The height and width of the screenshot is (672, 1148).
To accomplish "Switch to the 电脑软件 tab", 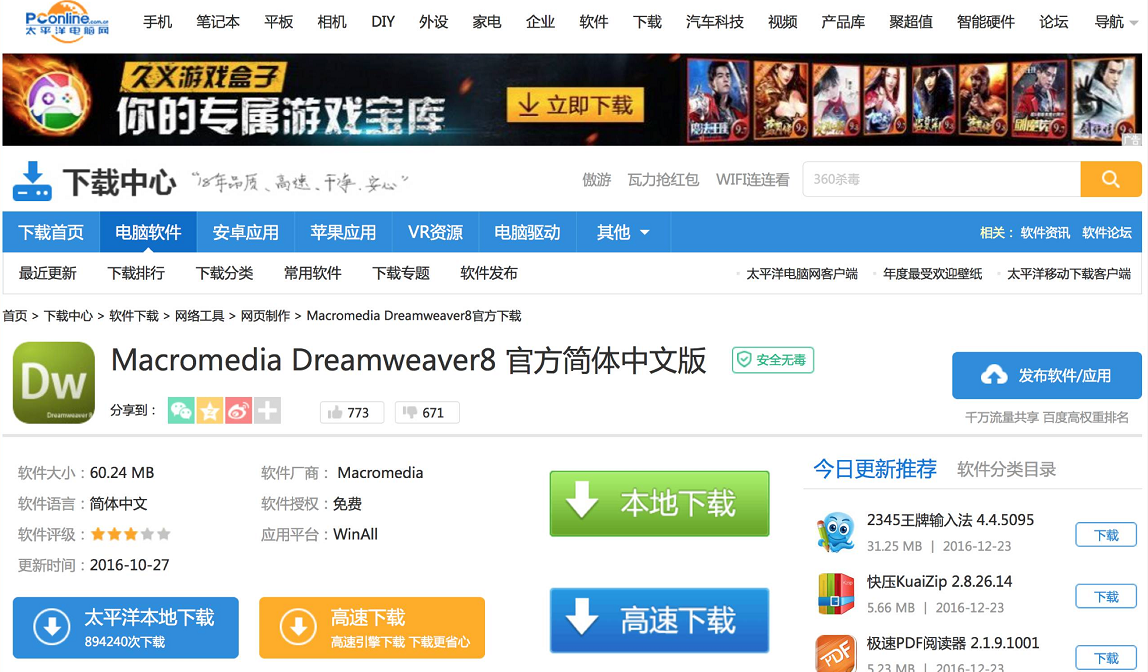I will (x=148, y=233).
